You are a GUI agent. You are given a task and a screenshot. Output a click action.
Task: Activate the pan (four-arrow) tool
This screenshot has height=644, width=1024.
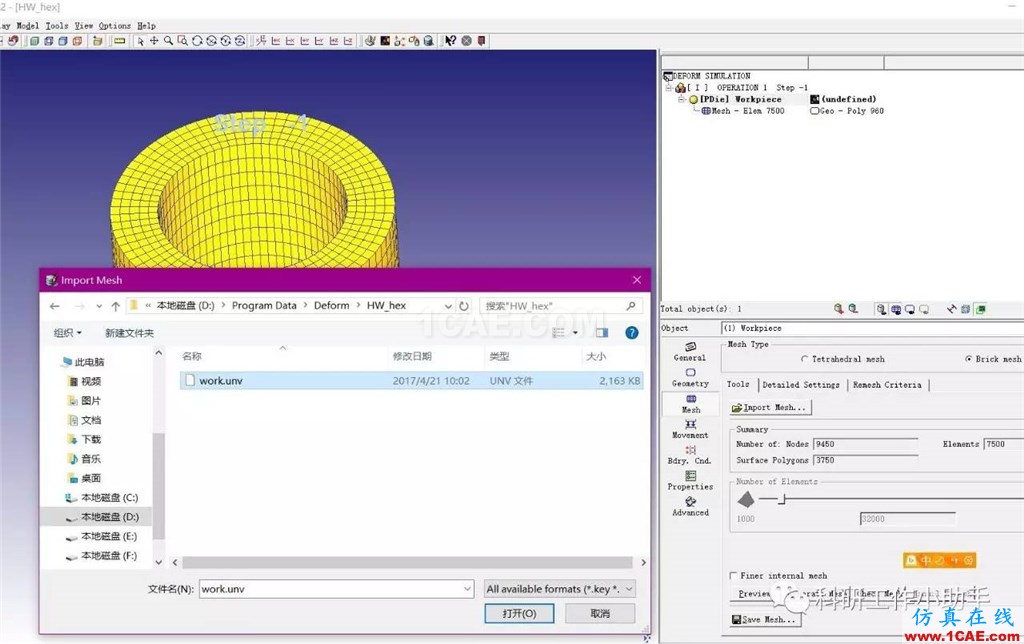click(x=154, y=41)
